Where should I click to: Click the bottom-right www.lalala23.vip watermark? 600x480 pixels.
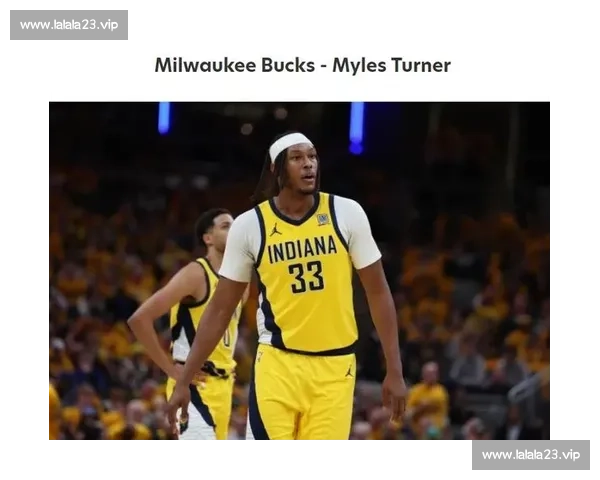[530, 455]
